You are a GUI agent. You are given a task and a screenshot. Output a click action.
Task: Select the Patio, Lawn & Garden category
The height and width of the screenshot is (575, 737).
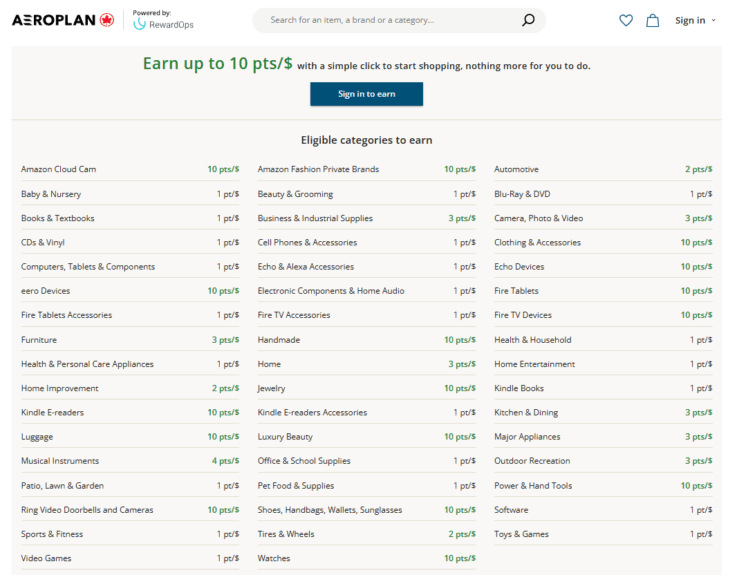(x=62, y=486)
